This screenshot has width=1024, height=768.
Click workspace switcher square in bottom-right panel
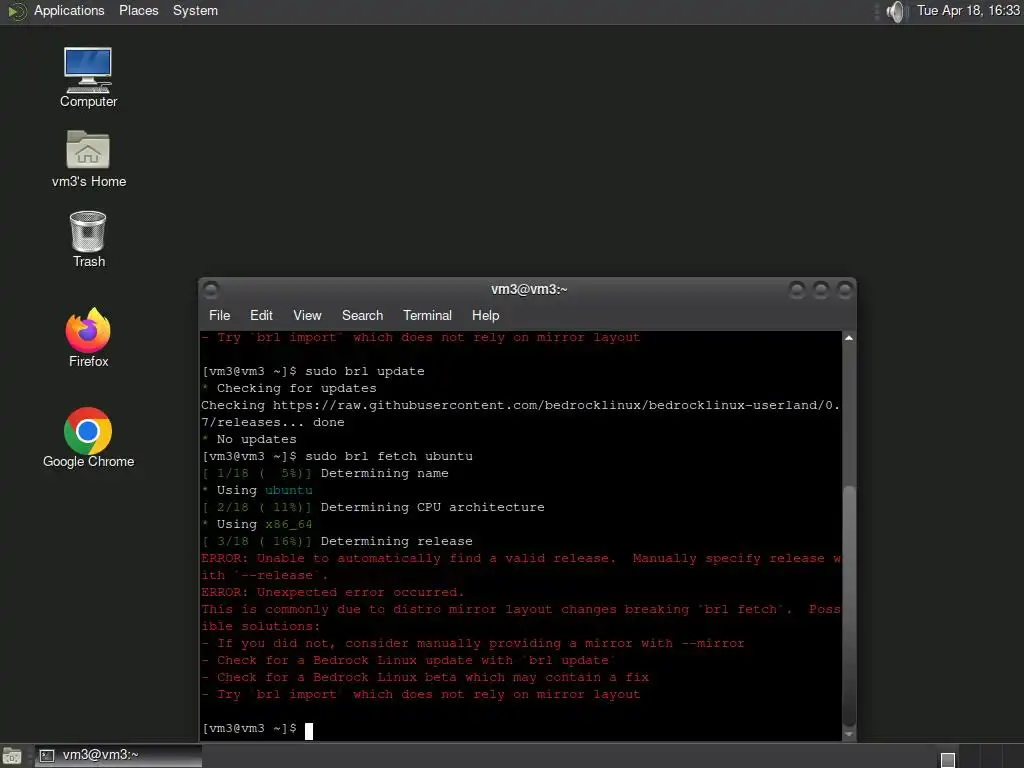948,760
